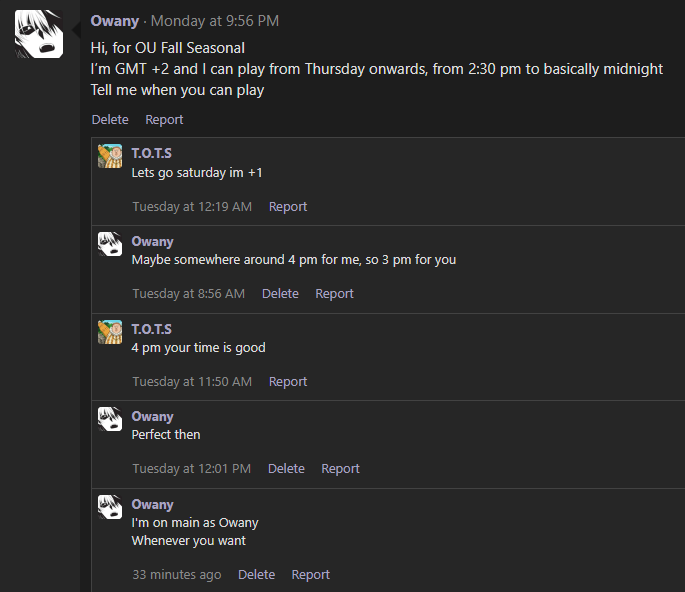Image resolution: width=685 pixels, height=592 pixels.
Task: Click the 'Monday at 9:56 PM' timestamp
Action: point(214,21)
